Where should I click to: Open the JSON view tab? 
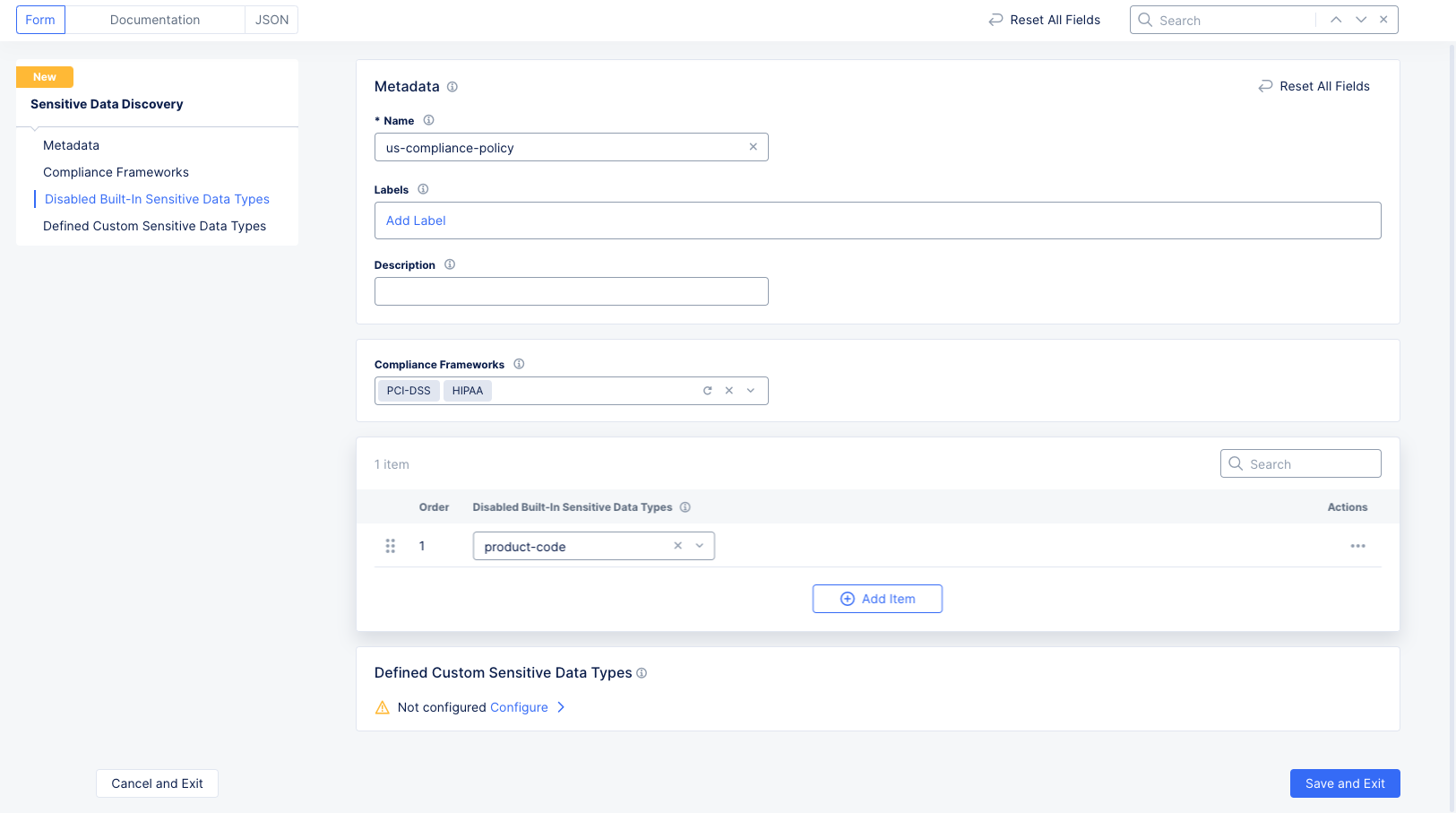271,19
